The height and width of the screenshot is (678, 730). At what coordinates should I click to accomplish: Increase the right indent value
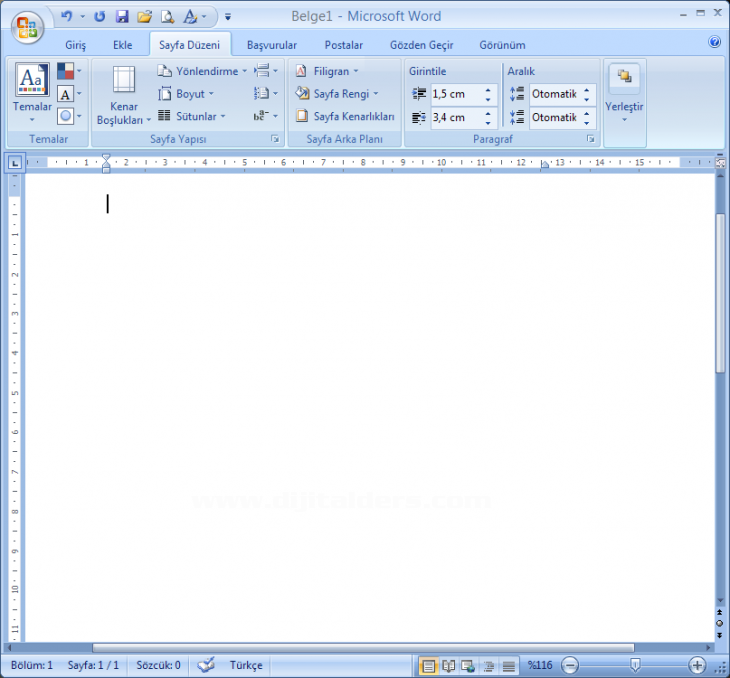click(x=488, y=113)
